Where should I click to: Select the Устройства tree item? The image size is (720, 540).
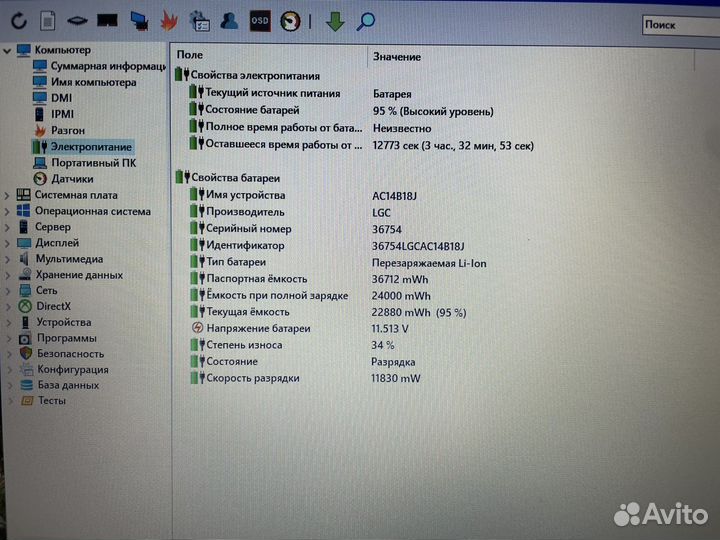pyautogui.click(x=55, y=322)
